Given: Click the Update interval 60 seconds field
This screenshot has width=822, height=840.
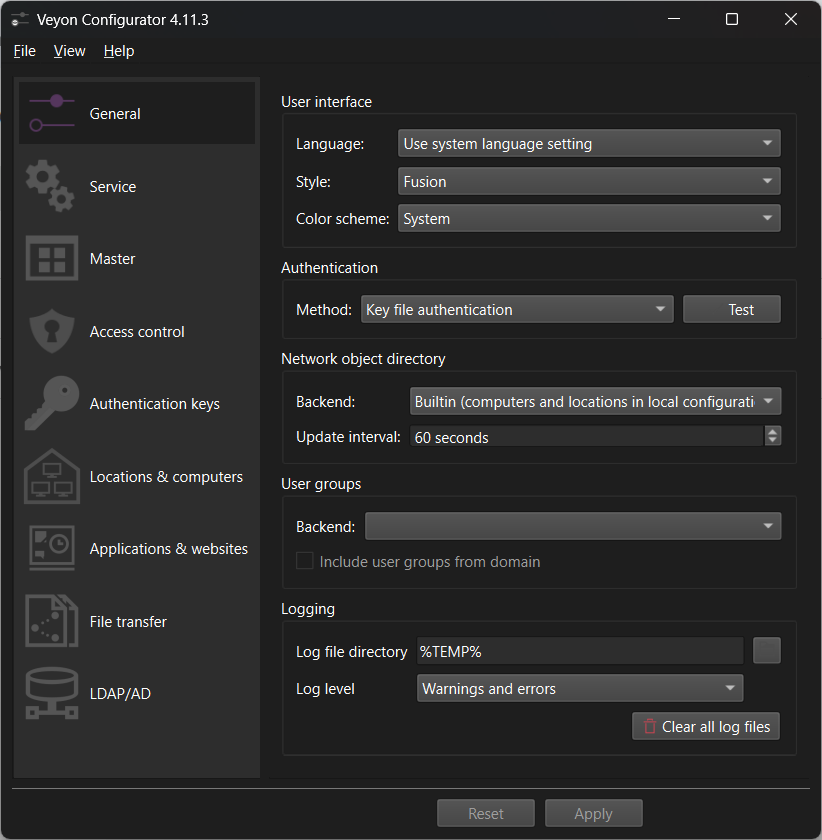Looking at the screenshot, I should [x=587, y=436].
